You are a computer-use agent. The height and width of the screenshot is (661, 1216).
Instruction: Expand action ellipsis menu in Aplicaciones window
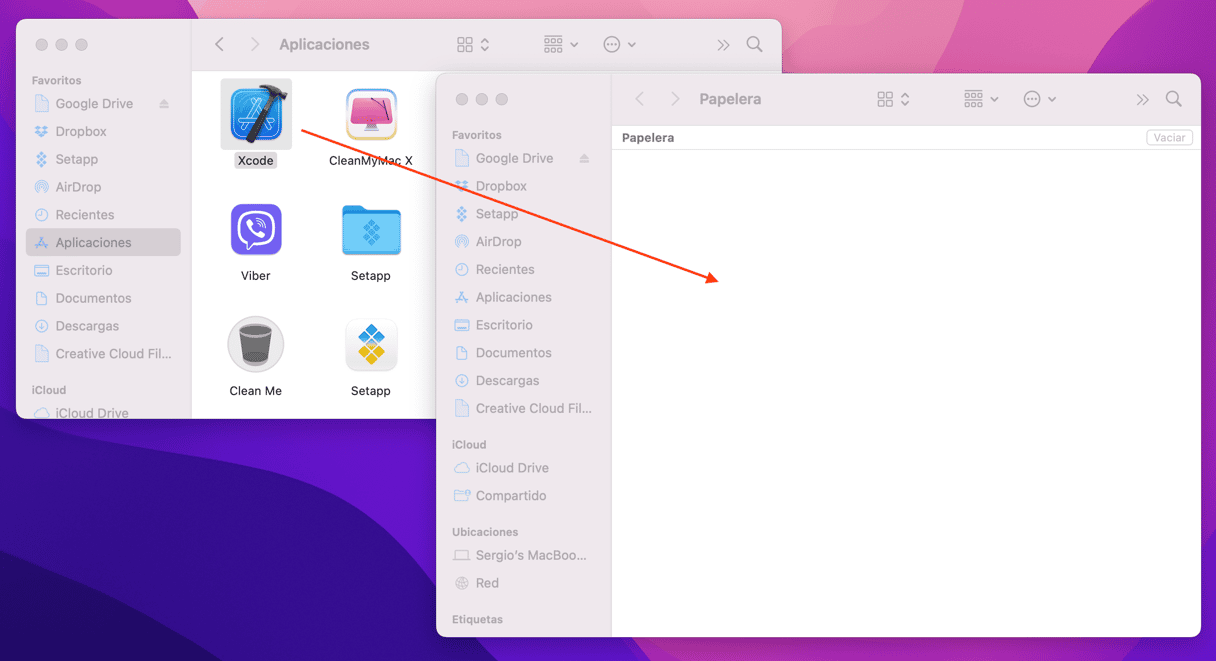[x=619, y=45]
